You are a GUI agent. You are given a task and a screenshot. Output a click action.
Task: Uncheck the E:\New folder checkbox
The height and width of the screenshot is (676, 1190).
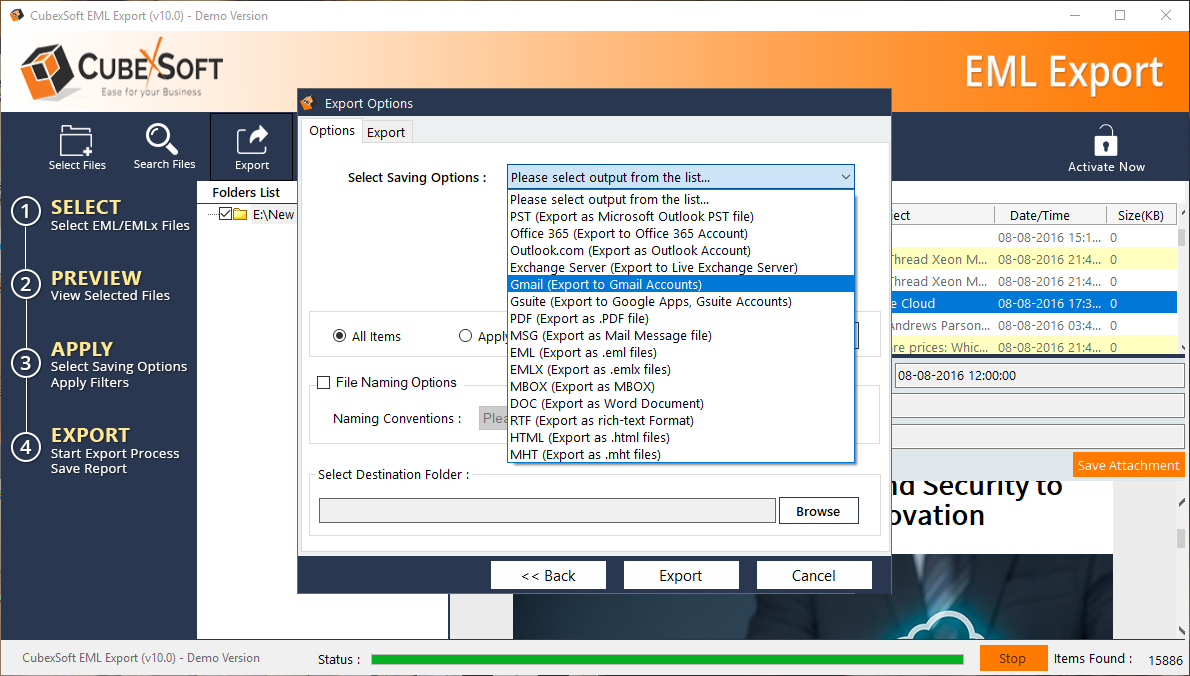225,214
